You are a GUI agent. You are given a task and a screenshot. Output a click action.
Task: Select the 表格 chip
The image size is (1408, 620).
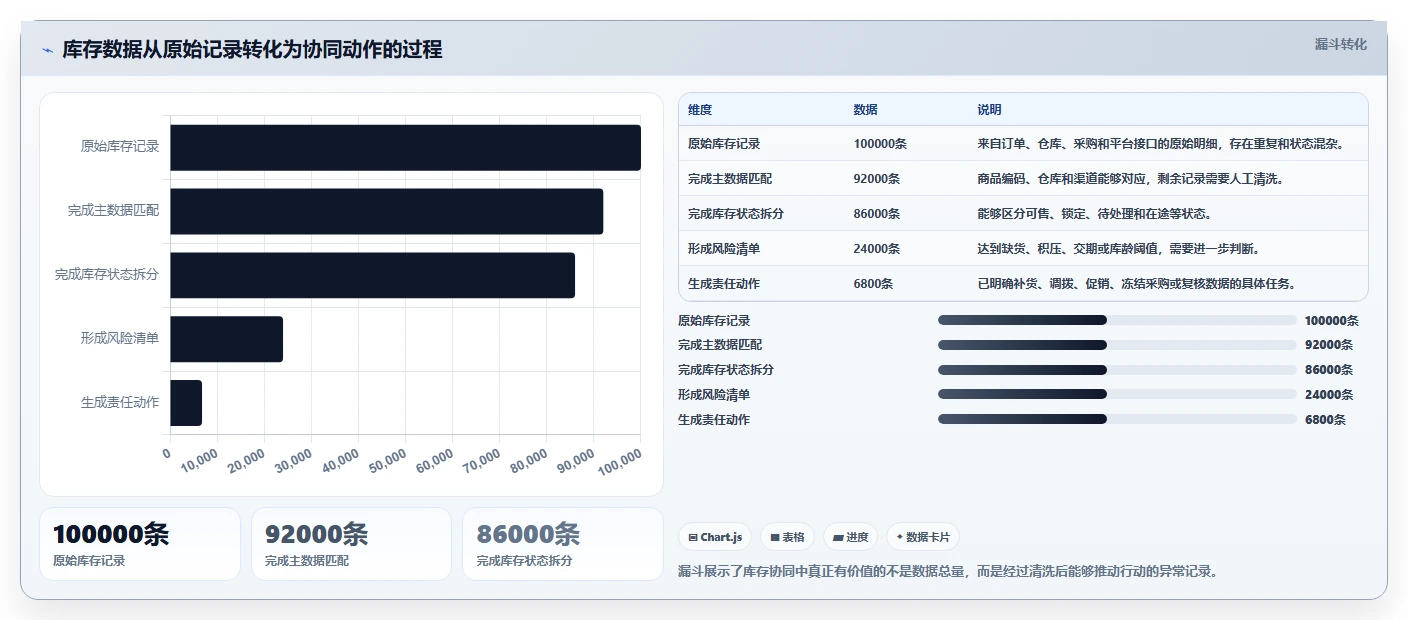(787, 537)
